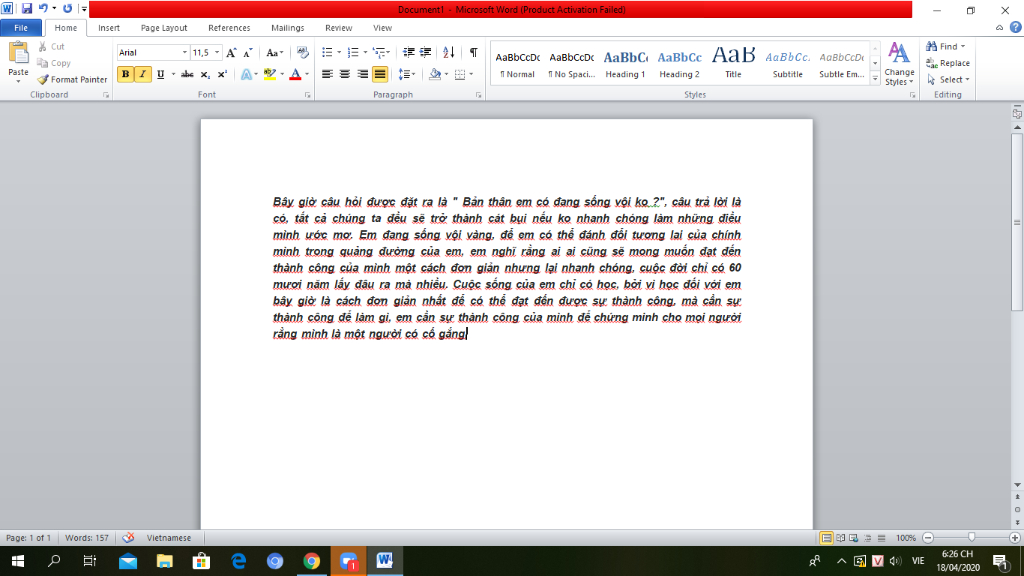This screenshot has width=1024, height=576.
Task: Expand the Numbering list dropdown
Action: tap(365, 52)
